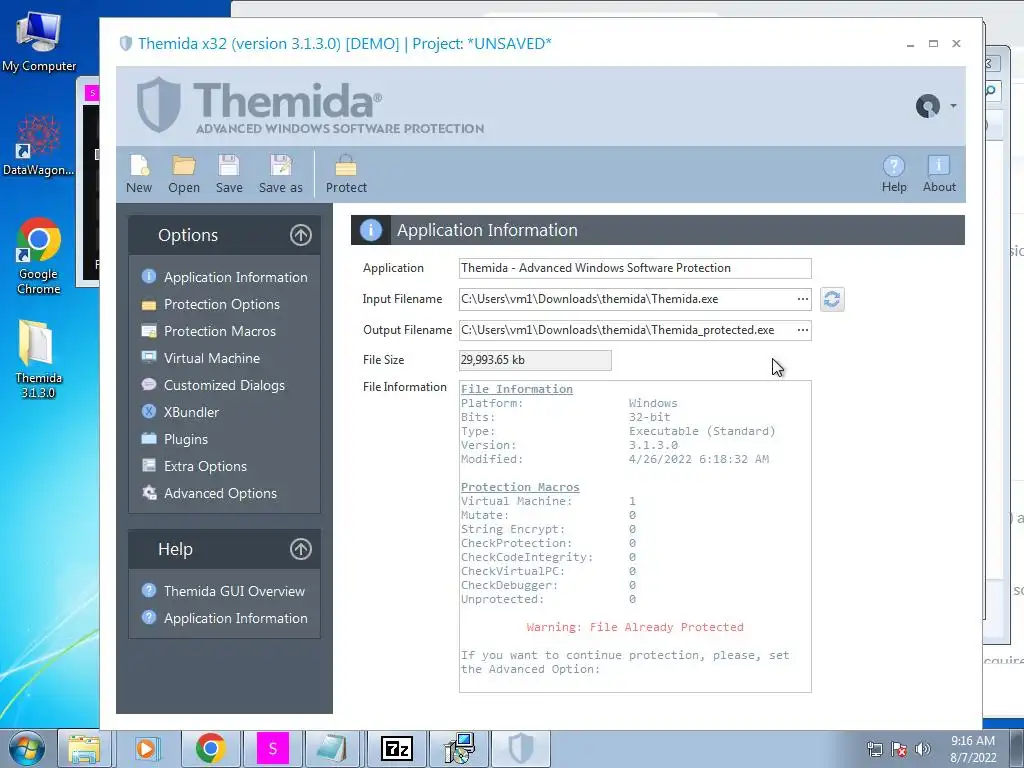1024x768 pixels.
Task: Open media player from the taskbar
Action: click(x=147, y=748)
